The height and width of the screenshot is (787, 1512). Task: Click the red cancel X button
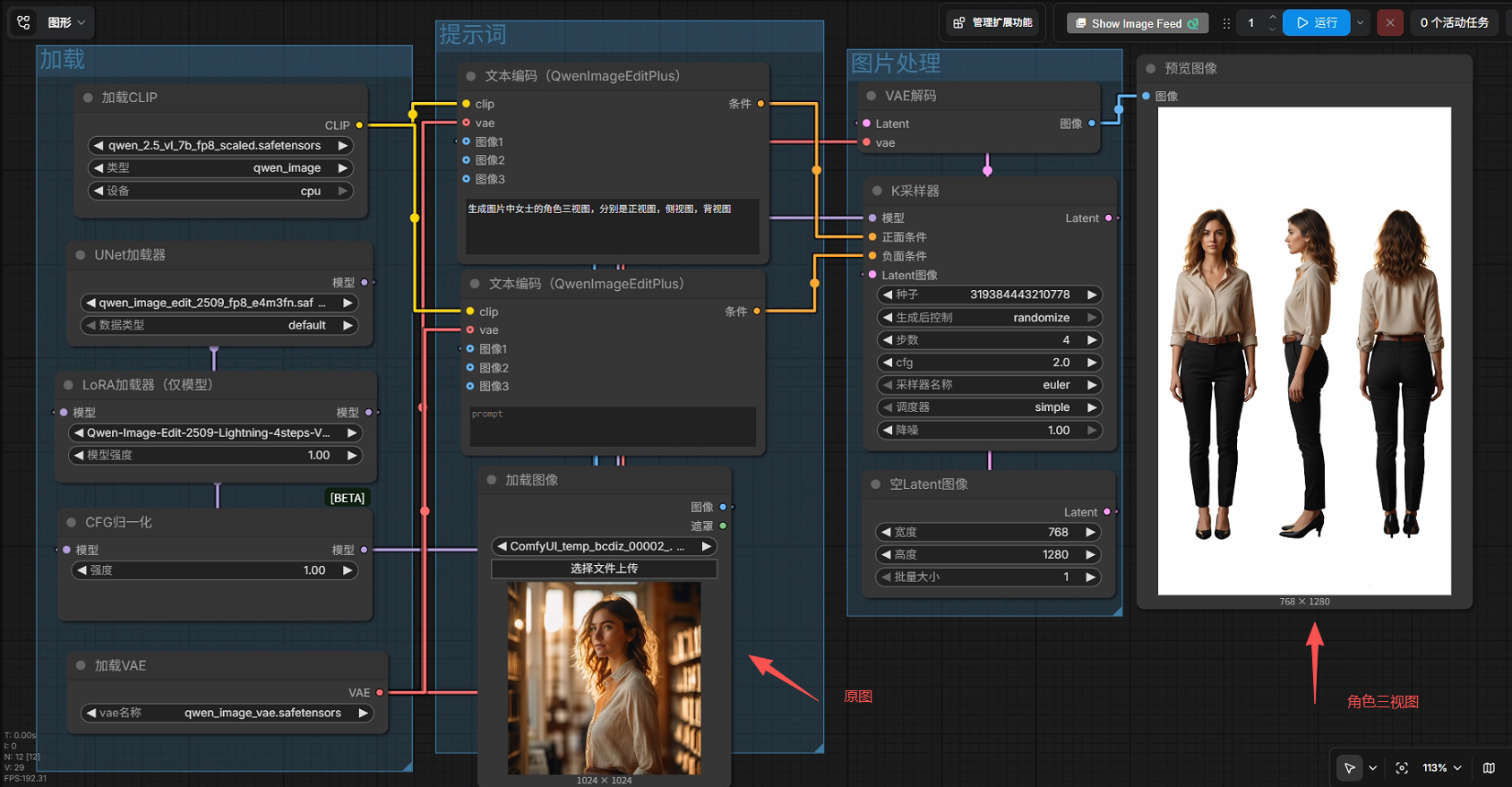(1389, 22)
